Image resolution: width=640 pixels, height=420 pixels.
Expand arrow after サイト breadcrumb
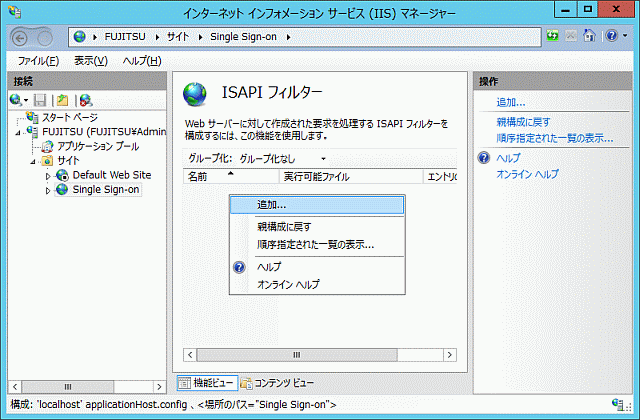[200, 37]
